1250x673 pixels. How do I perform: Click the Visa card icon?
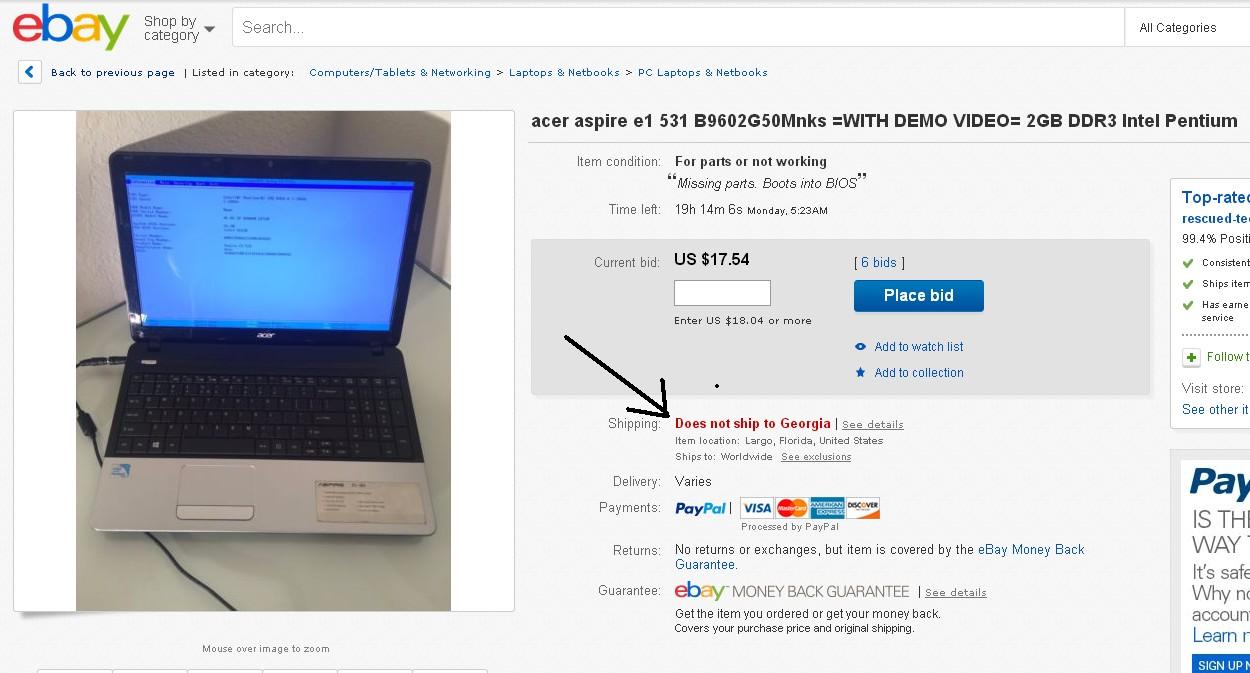(x=757, y=508)
